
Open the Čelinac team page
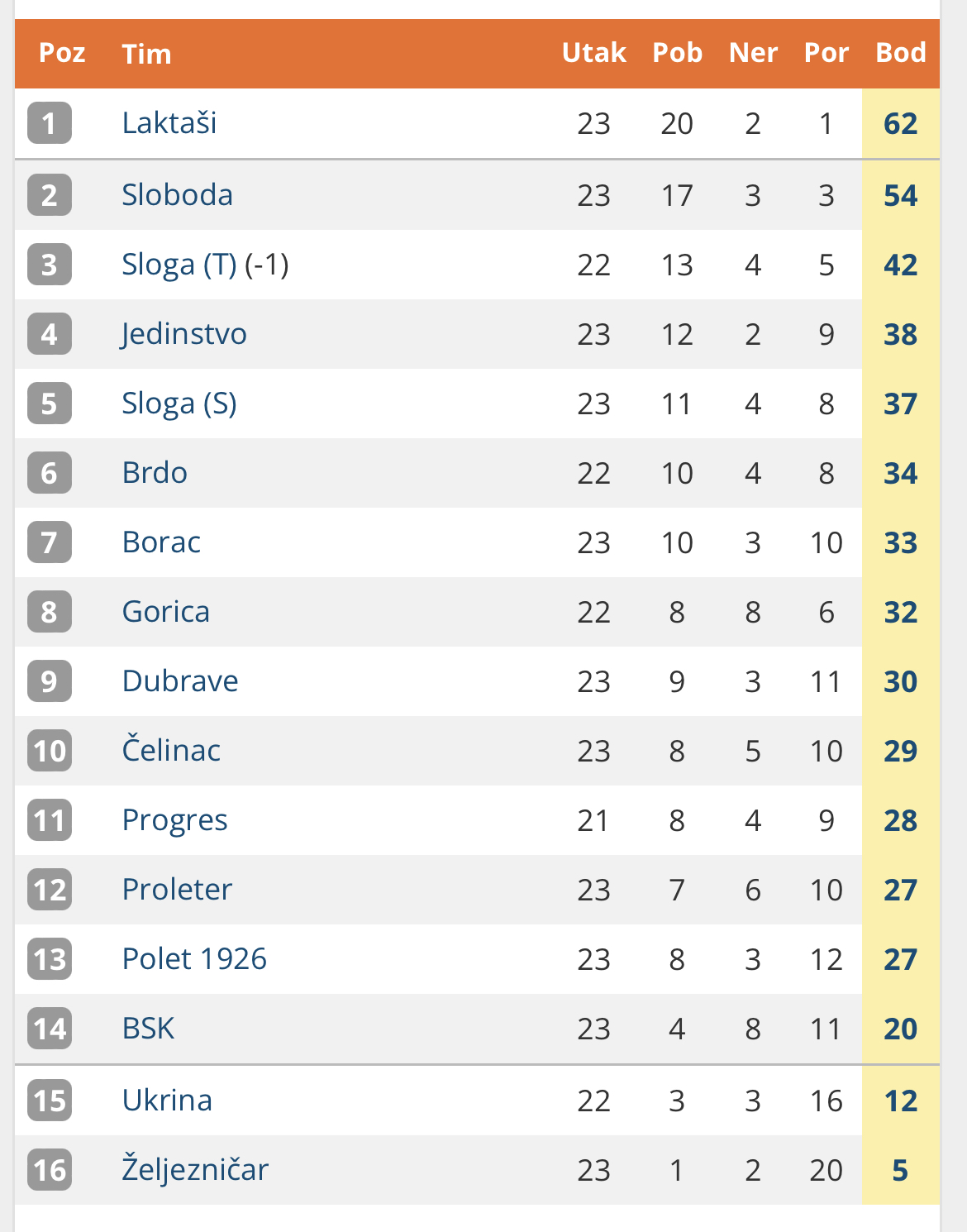coord(172,750)
